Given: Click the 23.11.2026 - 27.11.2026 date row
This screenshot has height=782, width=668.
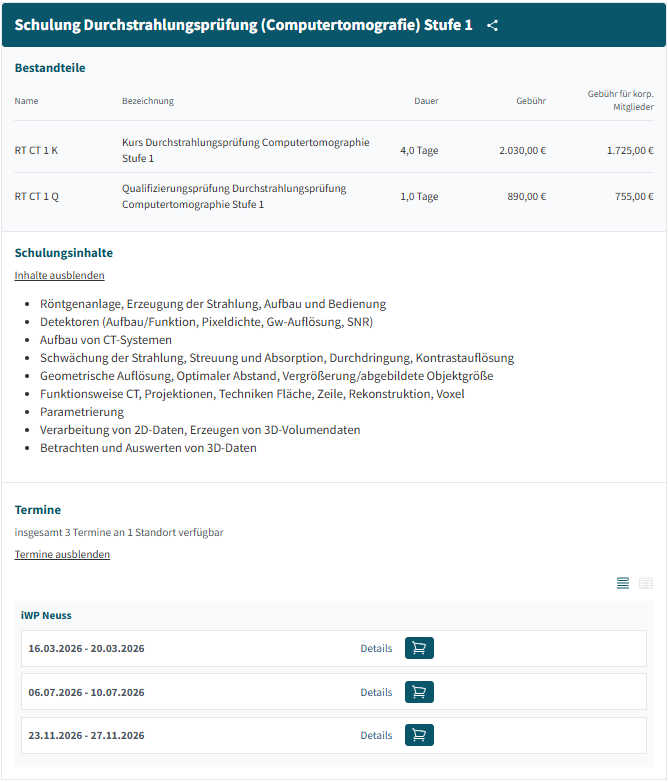Looking at the screenshot, I should [334, 736].
